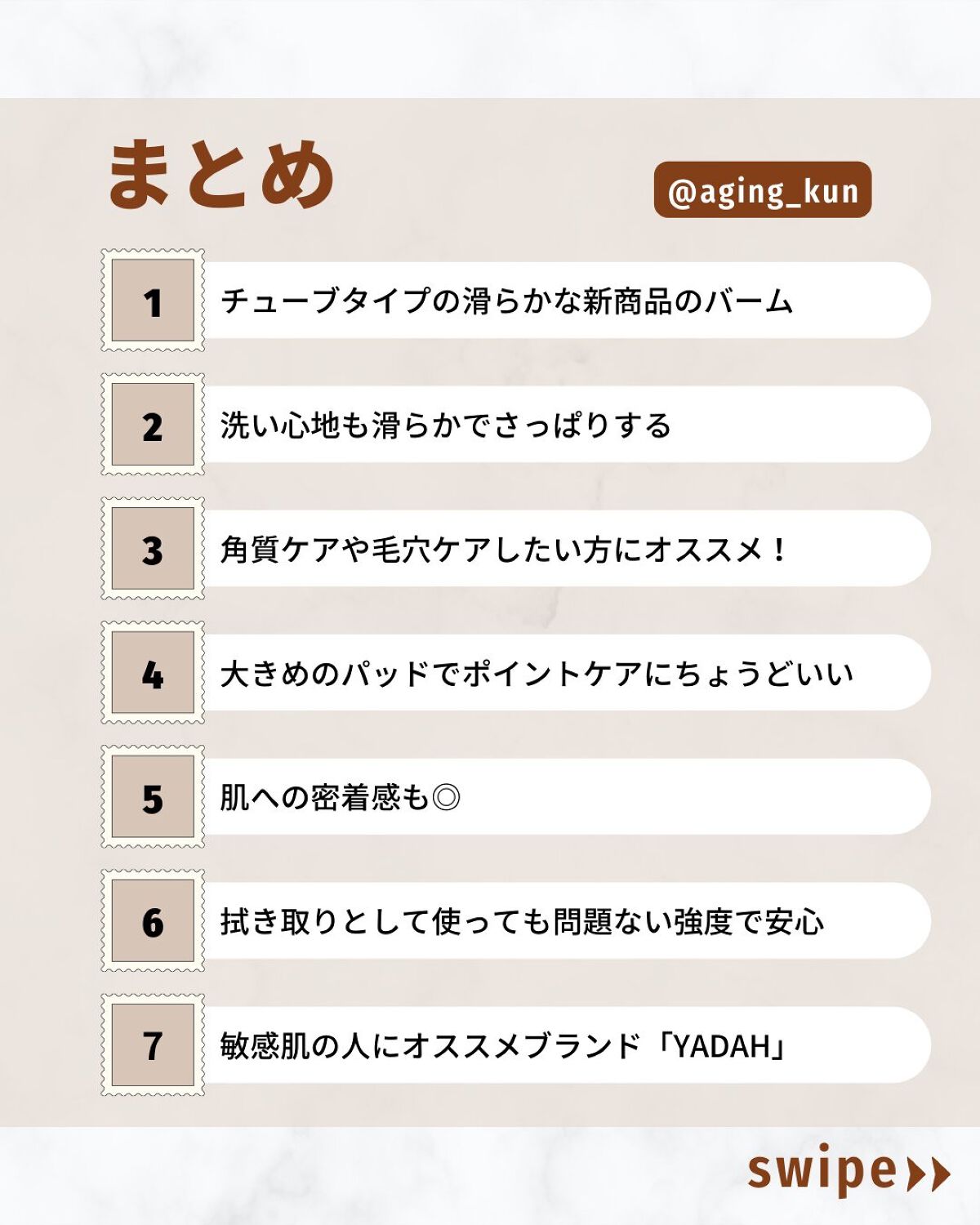The width and height of the screenshot is (980, 1225).
Task: Open the @aging_kun account tag
Action: 763,190
